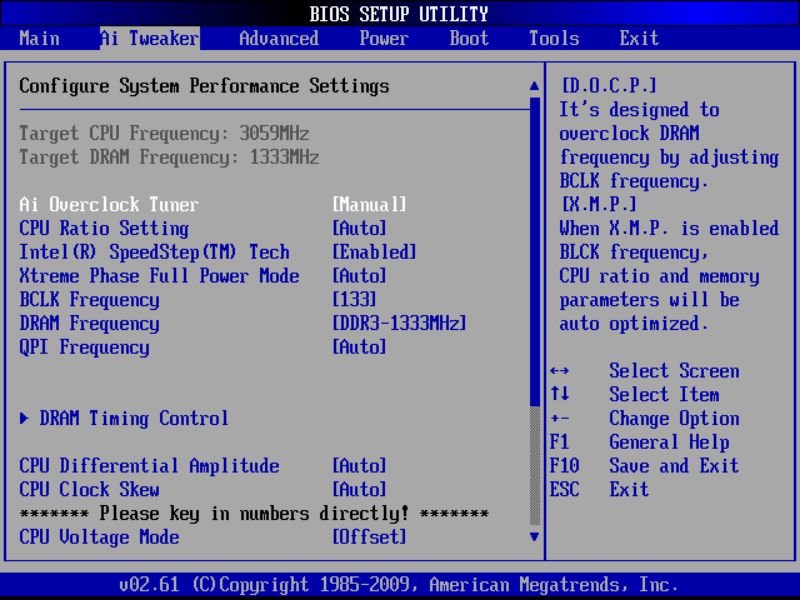The image size is (800, 600).
Task: Open the CPU Ratio Setting [Auto] option
Action: [x=359, y=228]
